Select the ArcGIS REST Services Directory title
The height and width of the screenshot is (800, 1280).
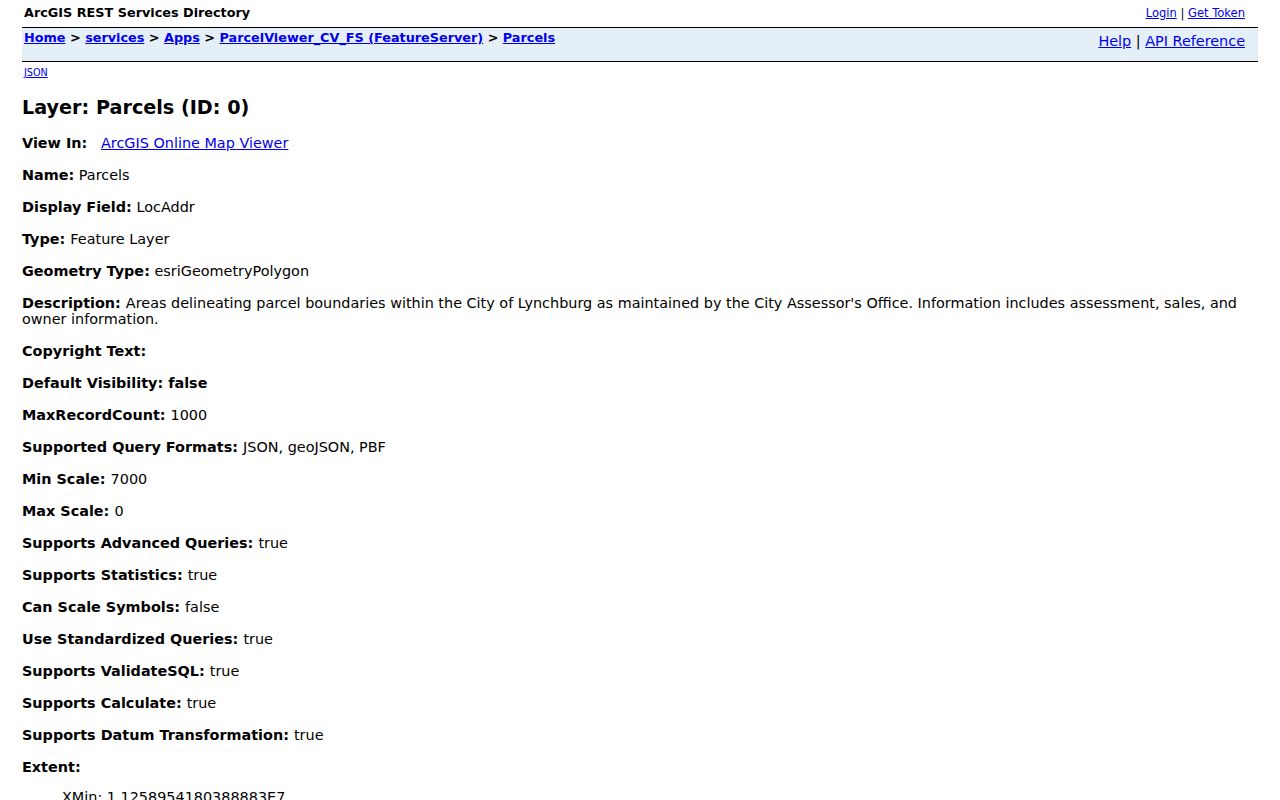137,13
